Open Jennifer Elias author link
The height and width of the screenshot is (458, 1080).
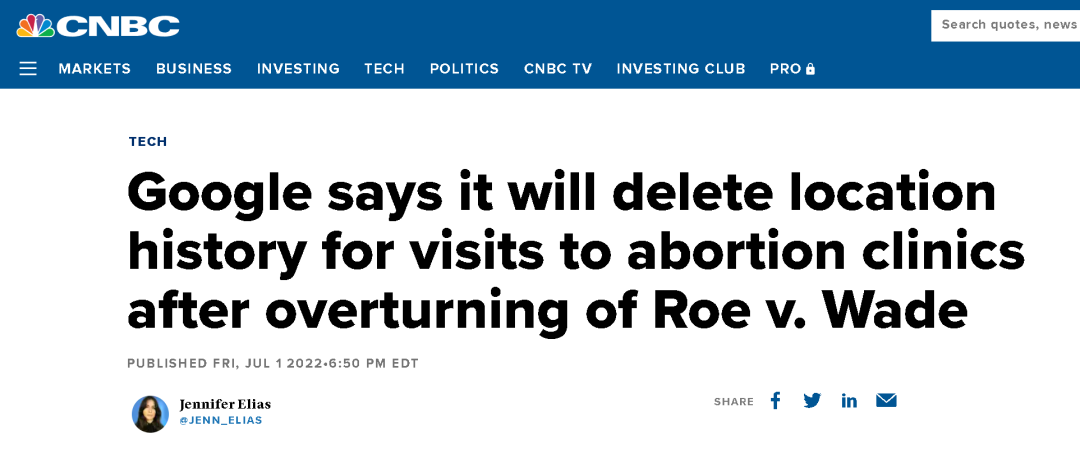(x=225, y=404)
